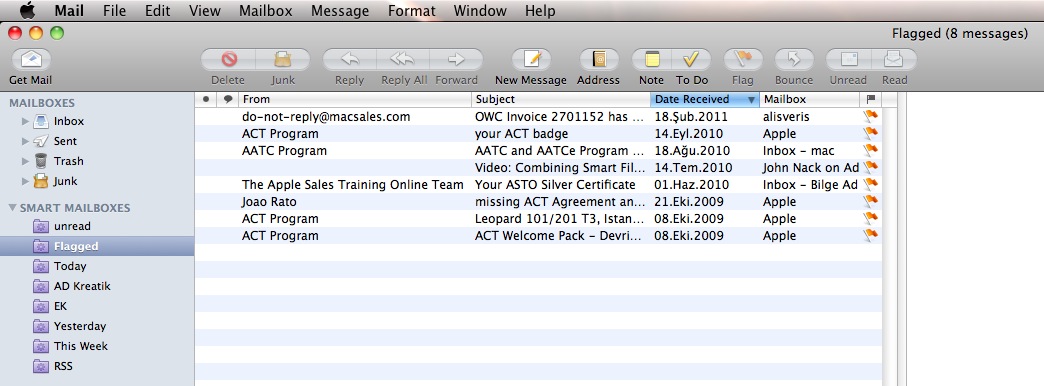Open the EK smart mailbox
Screen dimensions: 1044x386
(x=60, y=306)
